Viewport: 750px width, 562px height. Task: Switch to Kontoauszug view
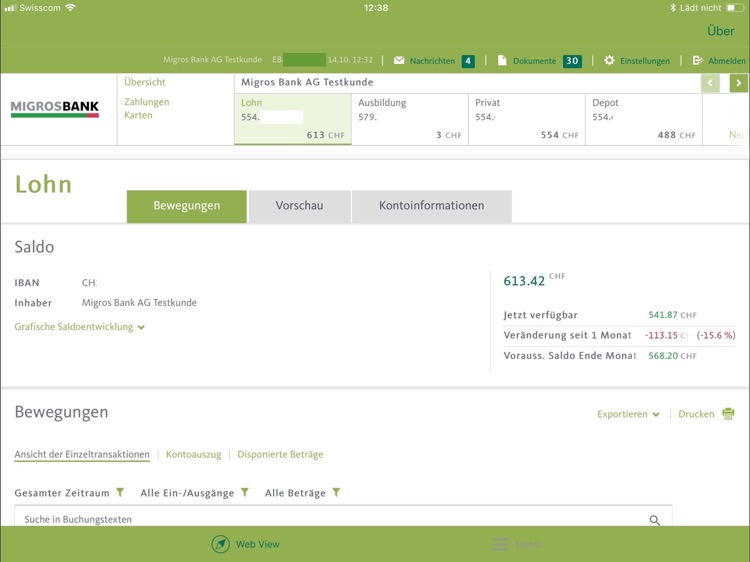[194, 454]
